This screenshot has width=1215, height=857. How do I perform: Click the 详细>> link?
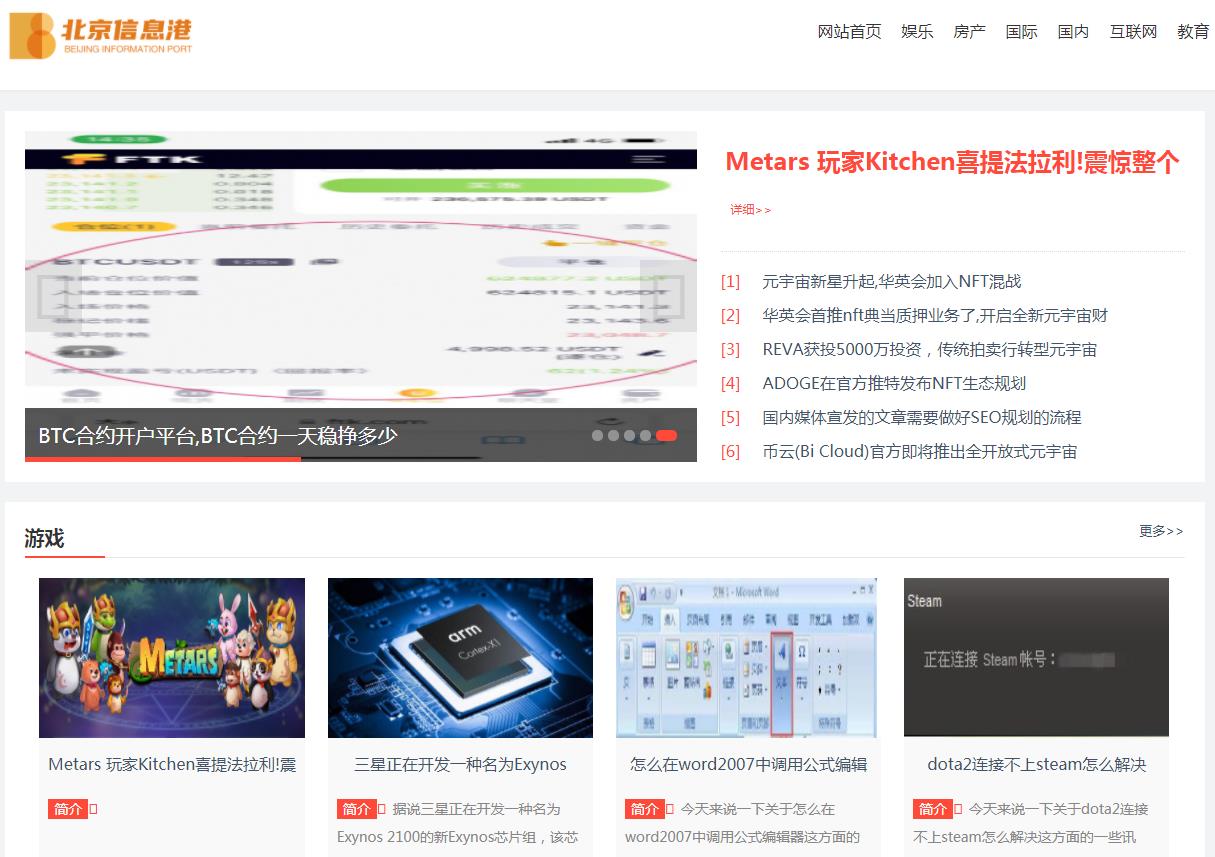(x=750, y=210)
